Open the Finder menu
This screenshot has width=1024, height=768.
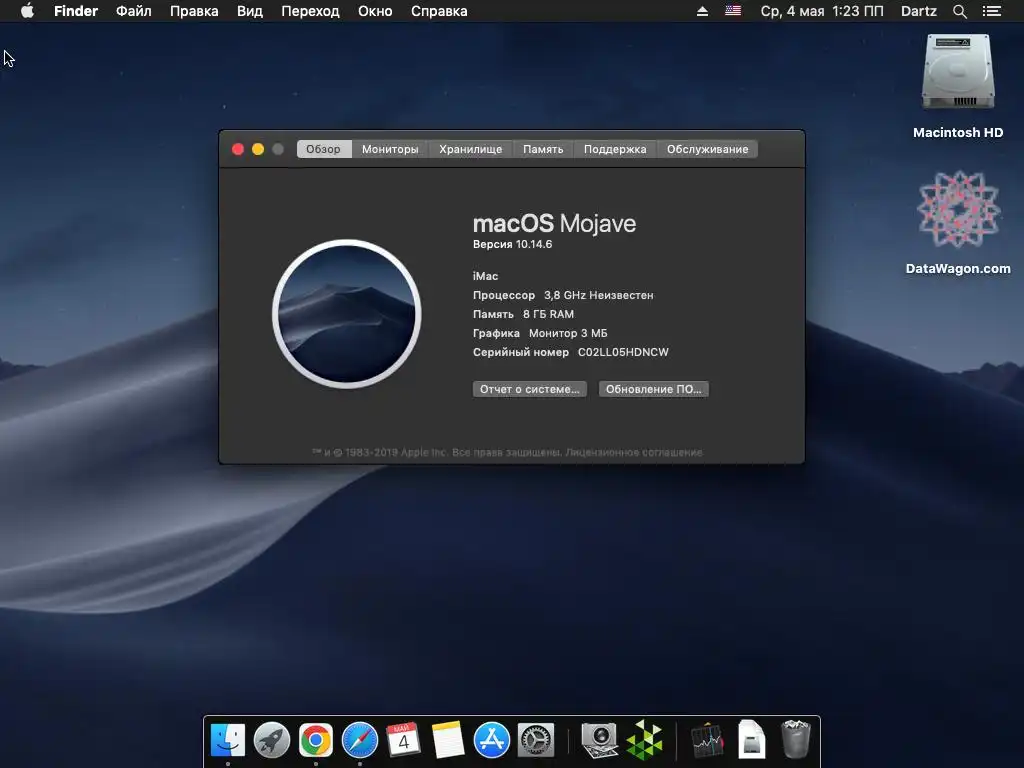(x=76, y=11)
